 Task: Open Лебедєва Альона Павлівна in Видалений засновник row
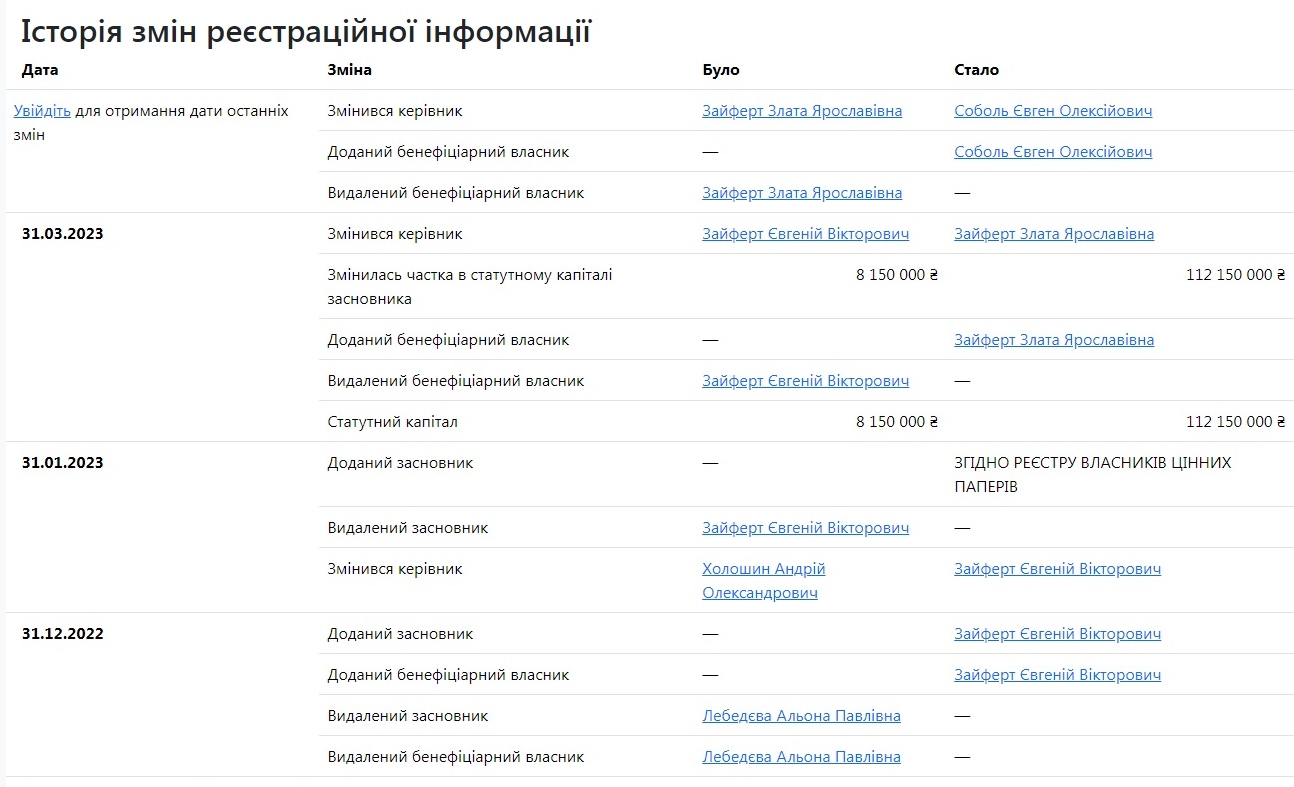(x=802, y=716)
